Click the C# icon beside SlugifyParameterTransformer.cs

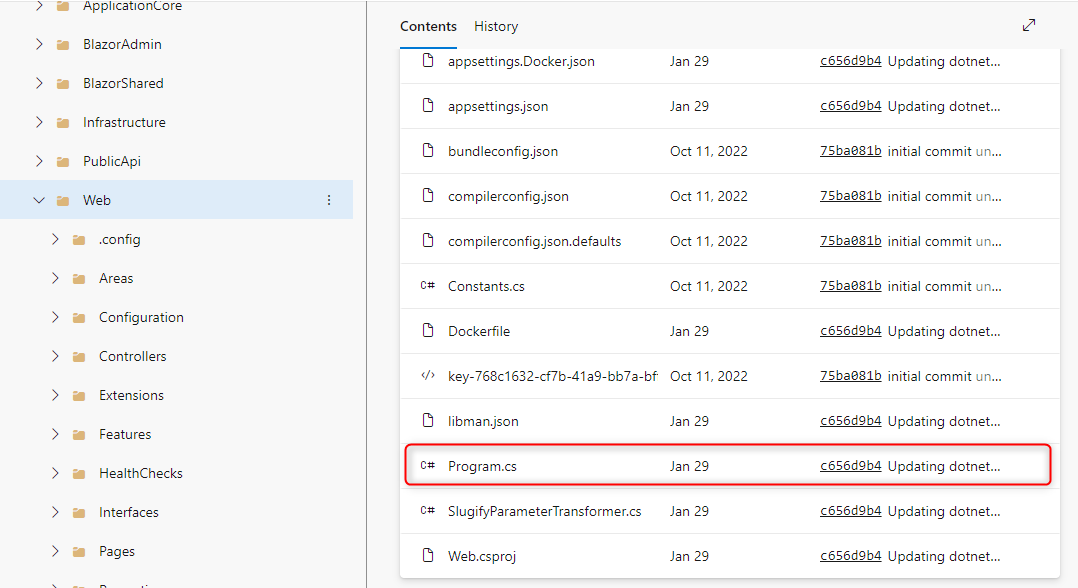pyautogui.click(x=428, y=511)
